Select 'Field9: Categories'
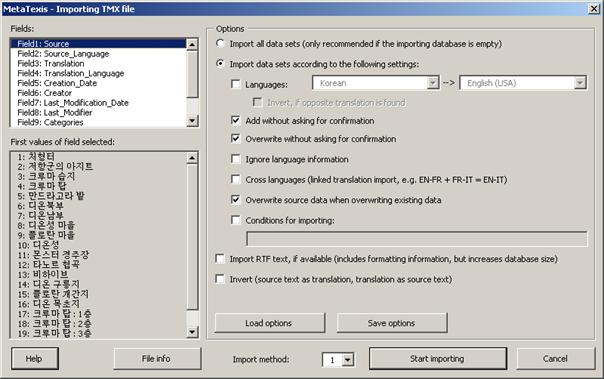Screen dimensions: 604x379 coord(98,122)
